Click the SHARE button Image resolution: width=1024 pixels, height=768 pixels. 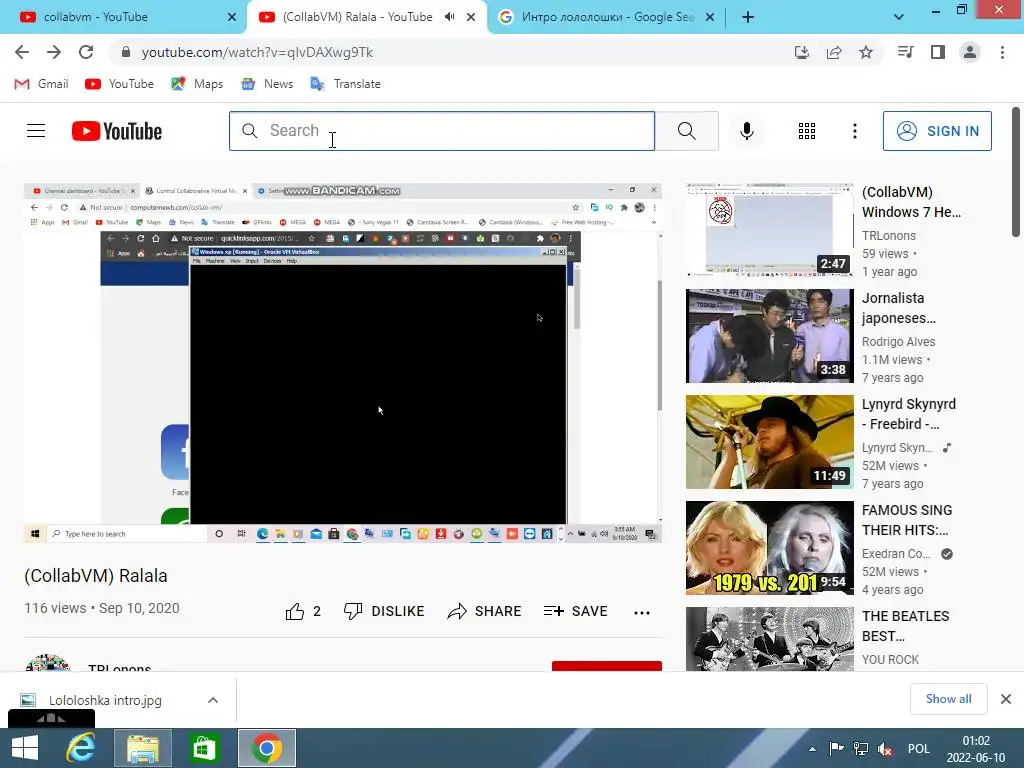(485, 611)
